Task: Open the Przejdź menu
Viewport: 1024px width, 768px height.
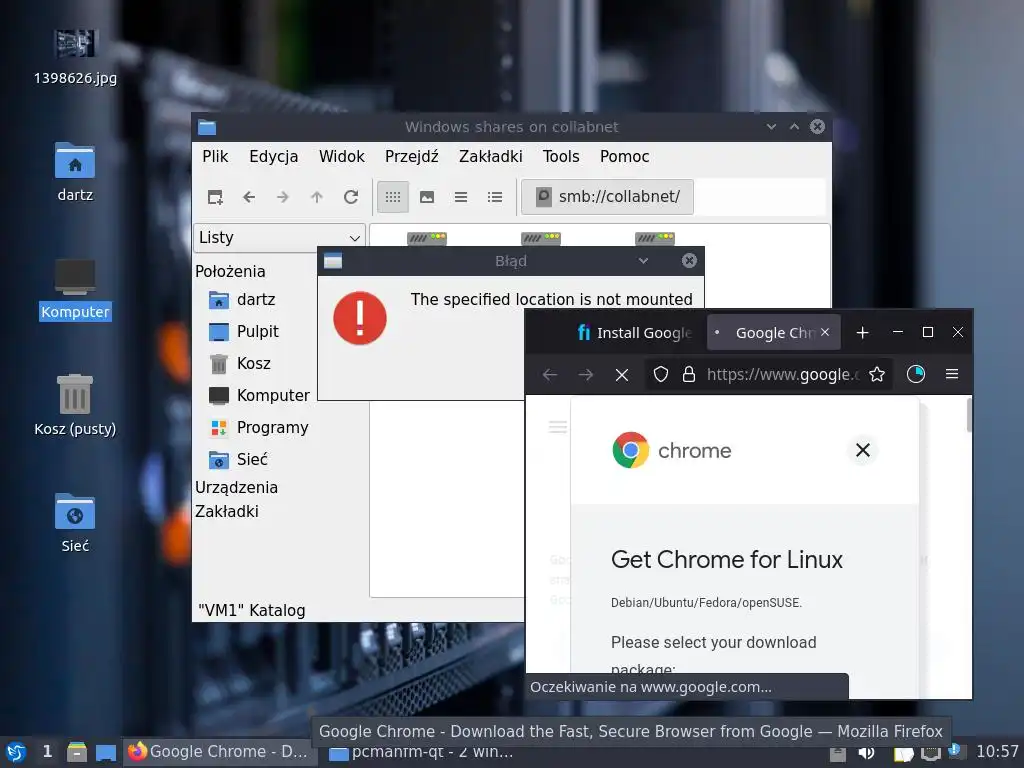Action: coord(411,157)
